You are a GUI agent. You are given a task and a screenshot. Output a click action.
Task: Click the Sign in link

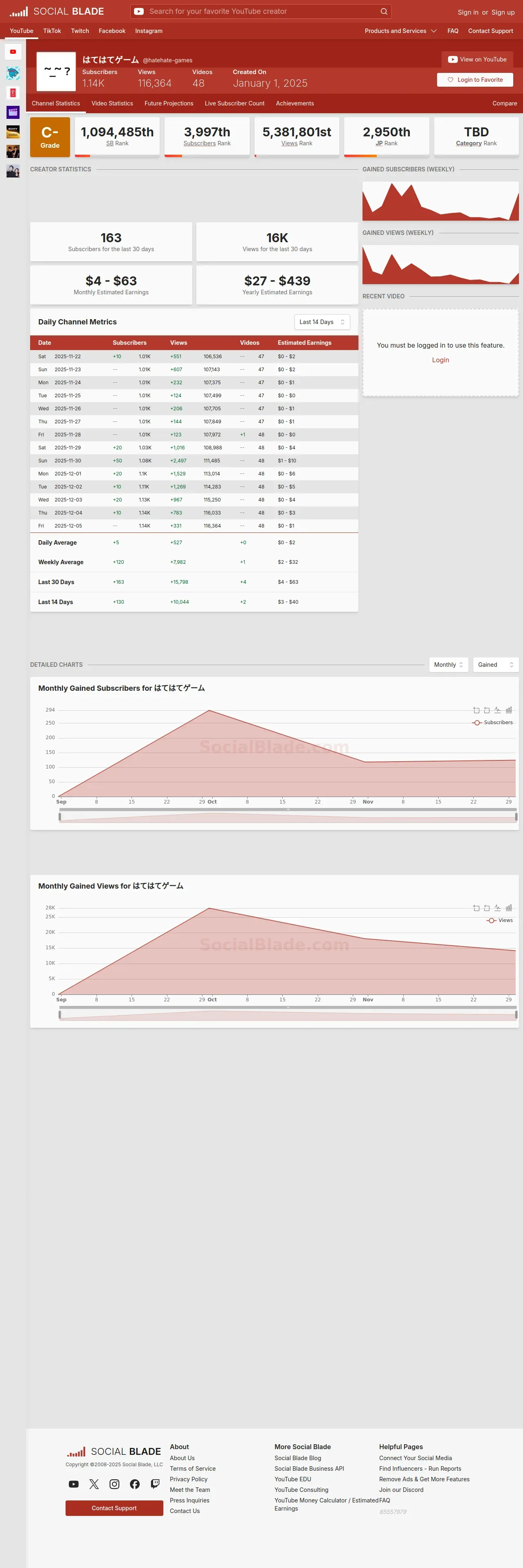(468, 12)
